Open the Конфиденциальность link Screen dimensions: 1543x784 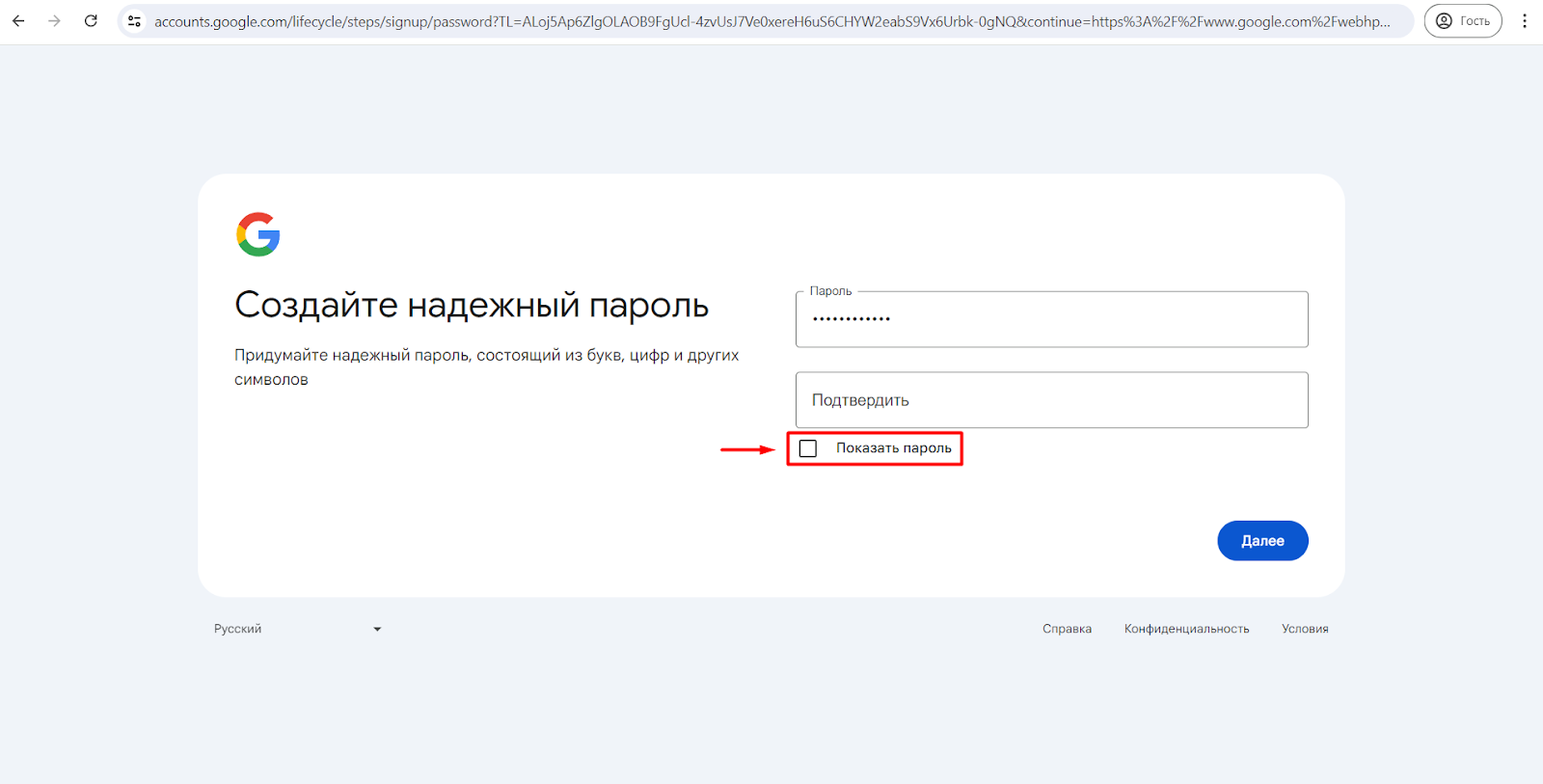(1186, 629)
